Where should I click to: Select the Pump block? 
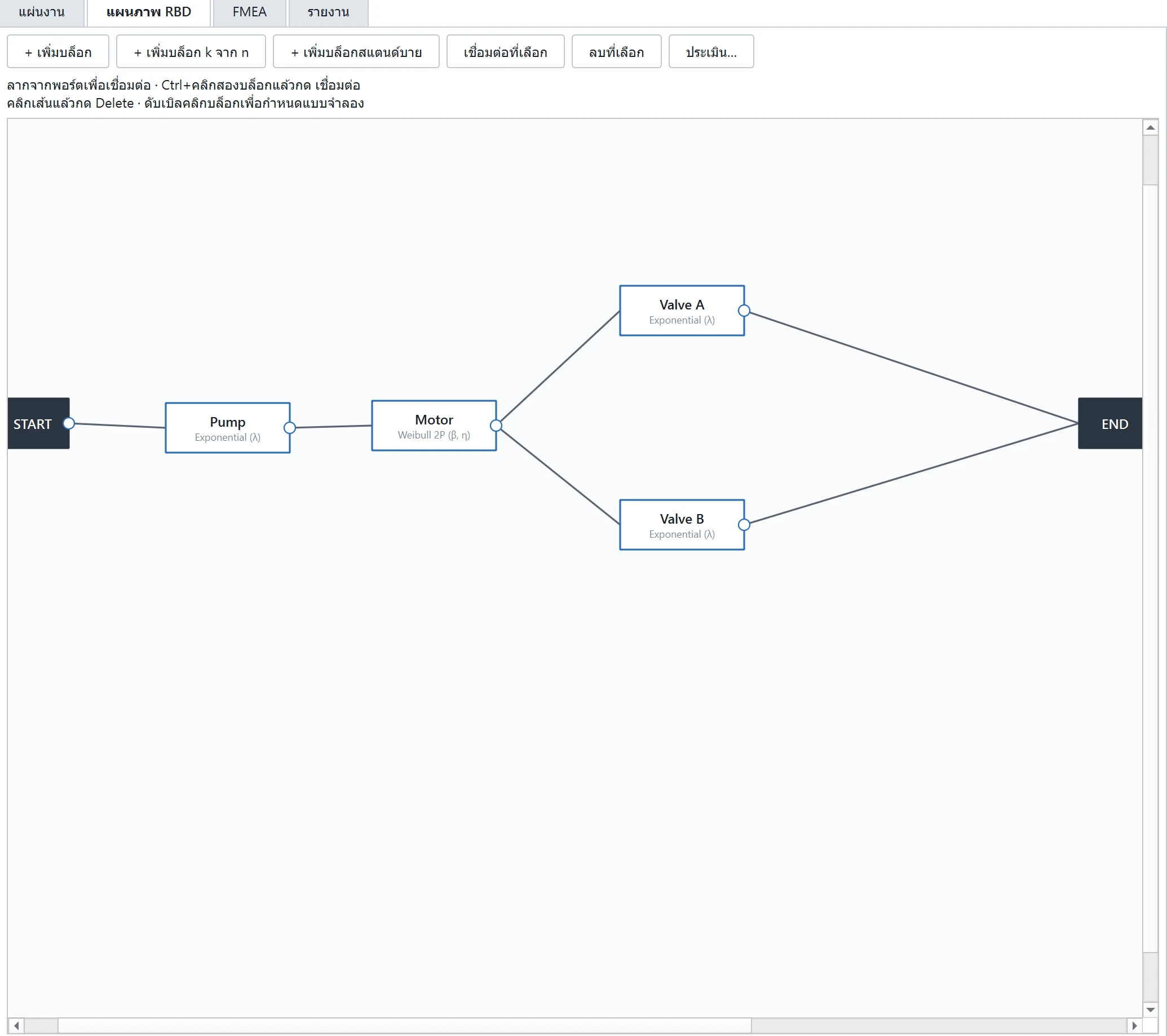click(228, 428)
